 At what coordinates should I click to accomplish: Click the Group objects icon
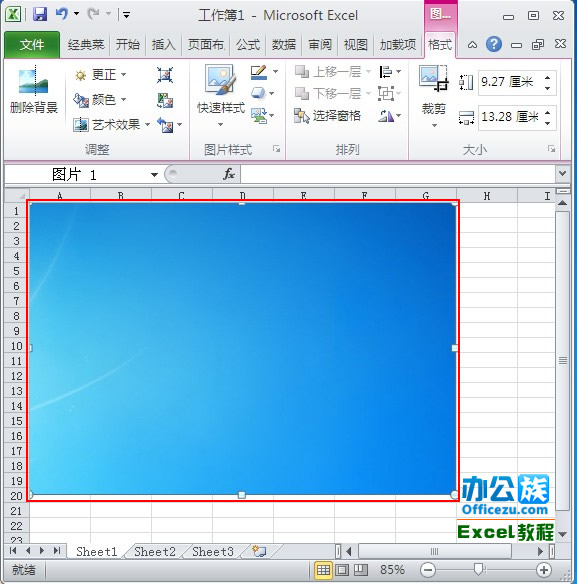coord(386,93)
